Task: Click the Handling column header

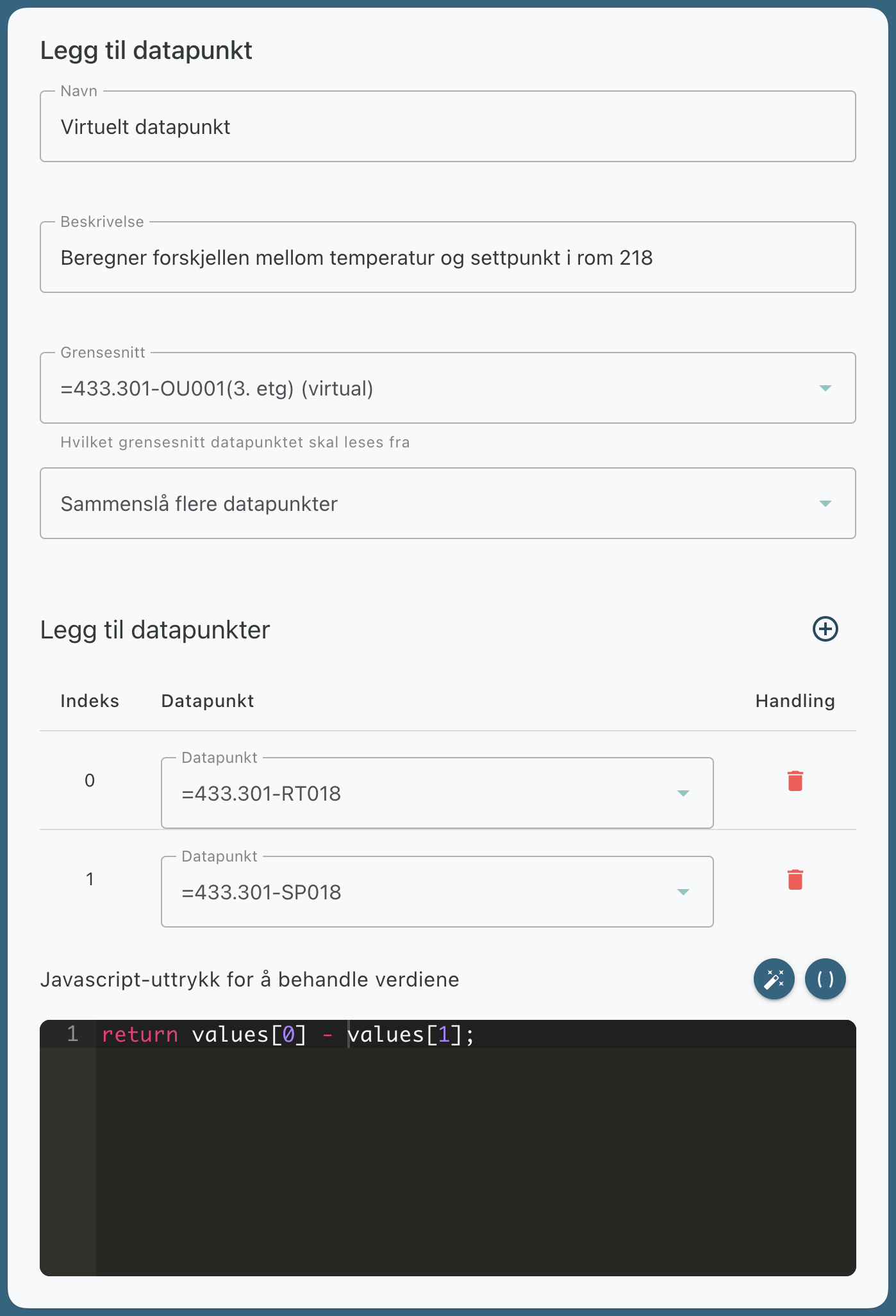Action: [x=795, y=701]
